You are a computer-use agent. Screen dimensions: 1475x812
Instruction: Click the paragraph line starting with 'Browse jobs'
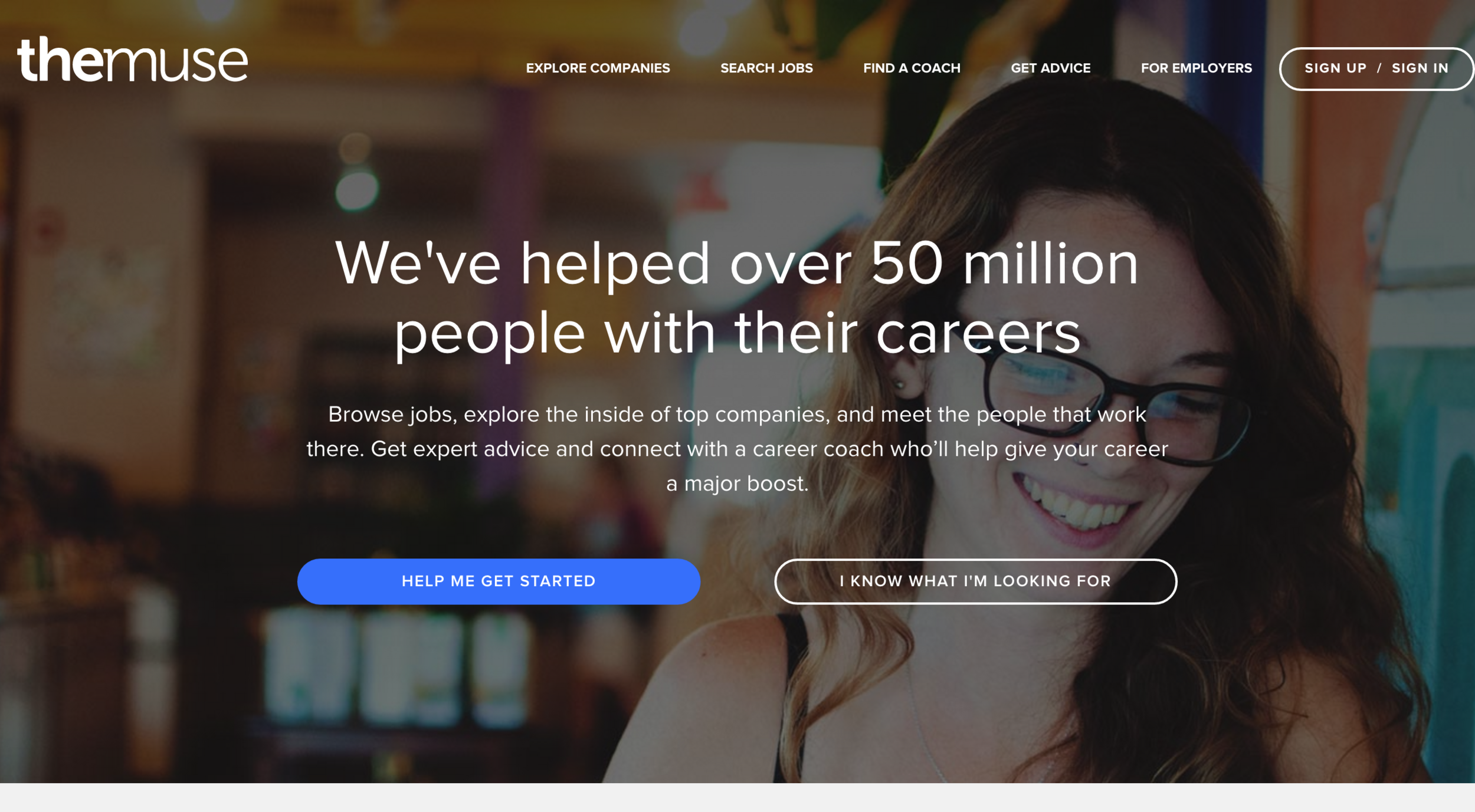coord(737,415)
